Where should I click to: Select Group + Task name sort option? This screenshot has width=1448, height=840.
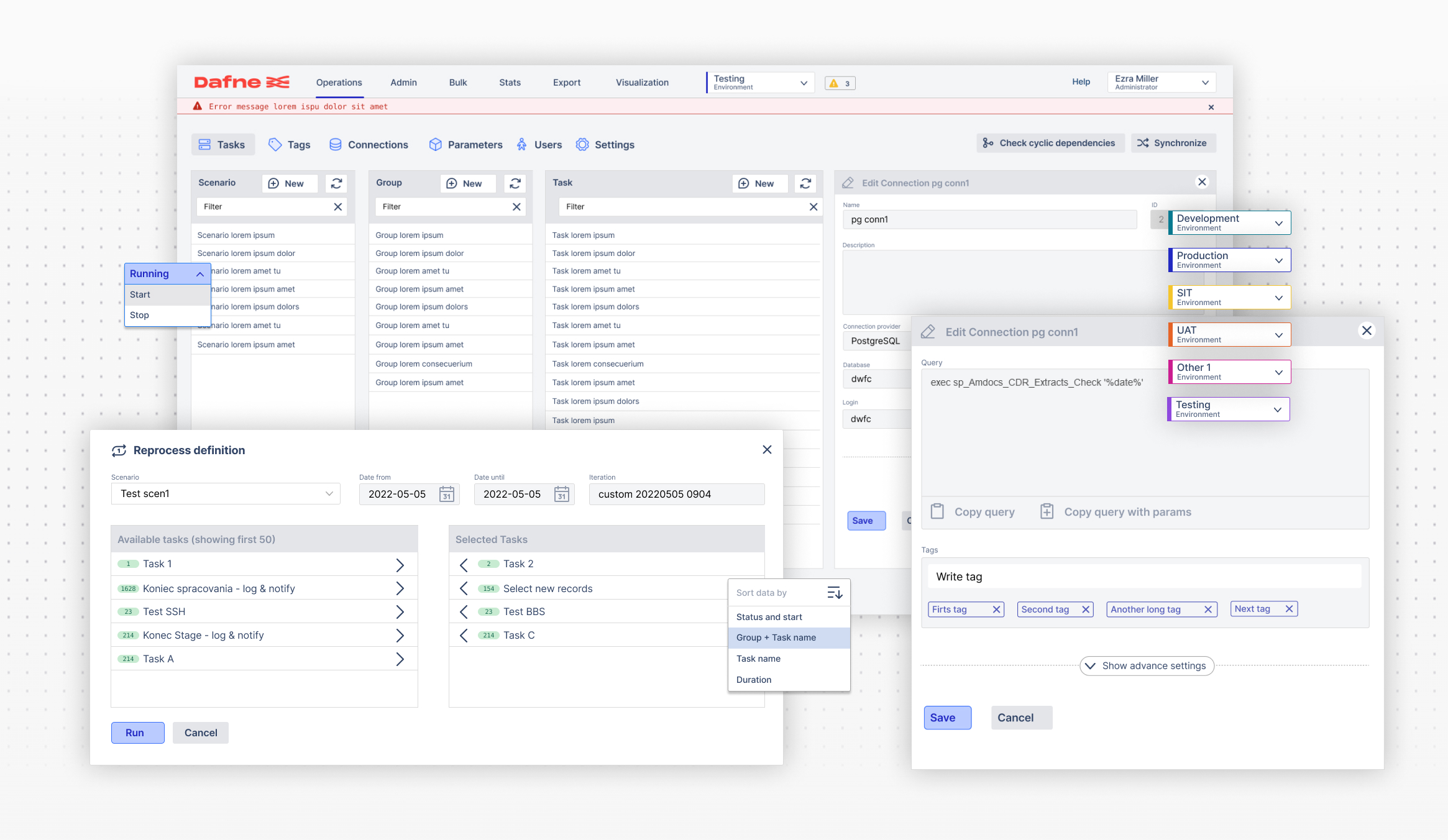click(x=776, y=637)
